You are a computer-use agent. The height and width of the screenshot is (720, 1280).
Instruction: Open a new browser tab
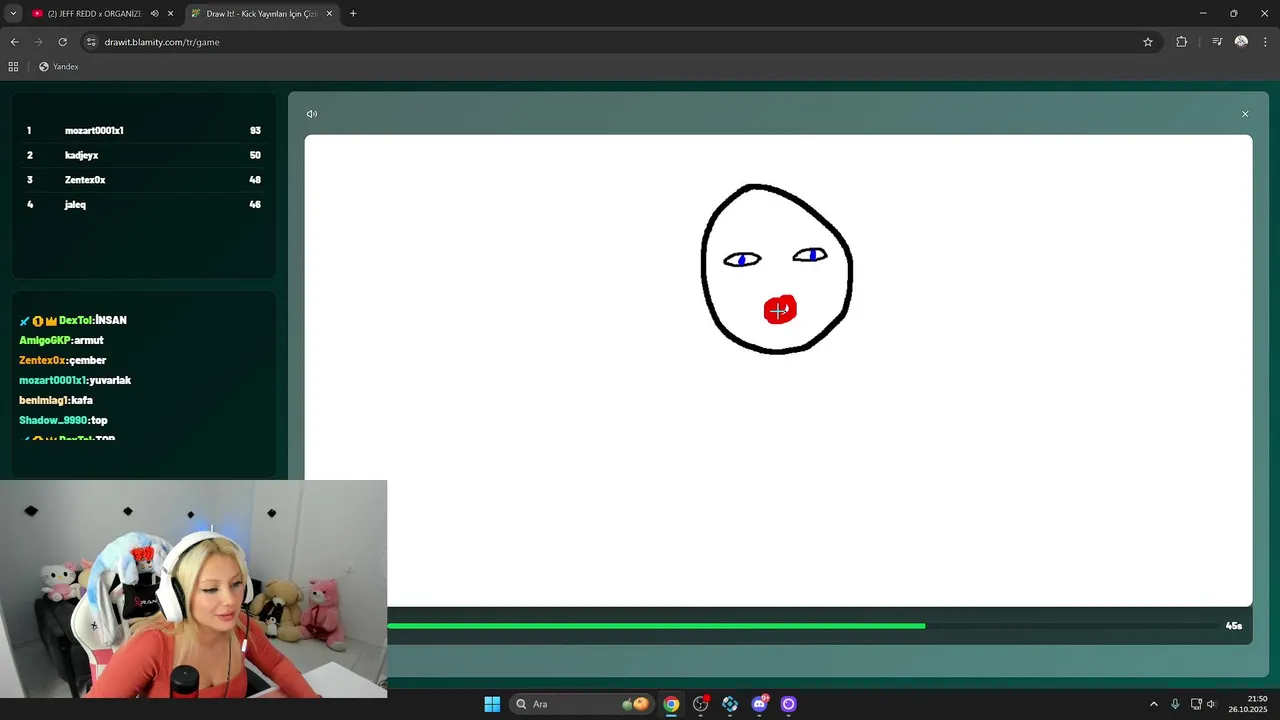coord(353,14)
